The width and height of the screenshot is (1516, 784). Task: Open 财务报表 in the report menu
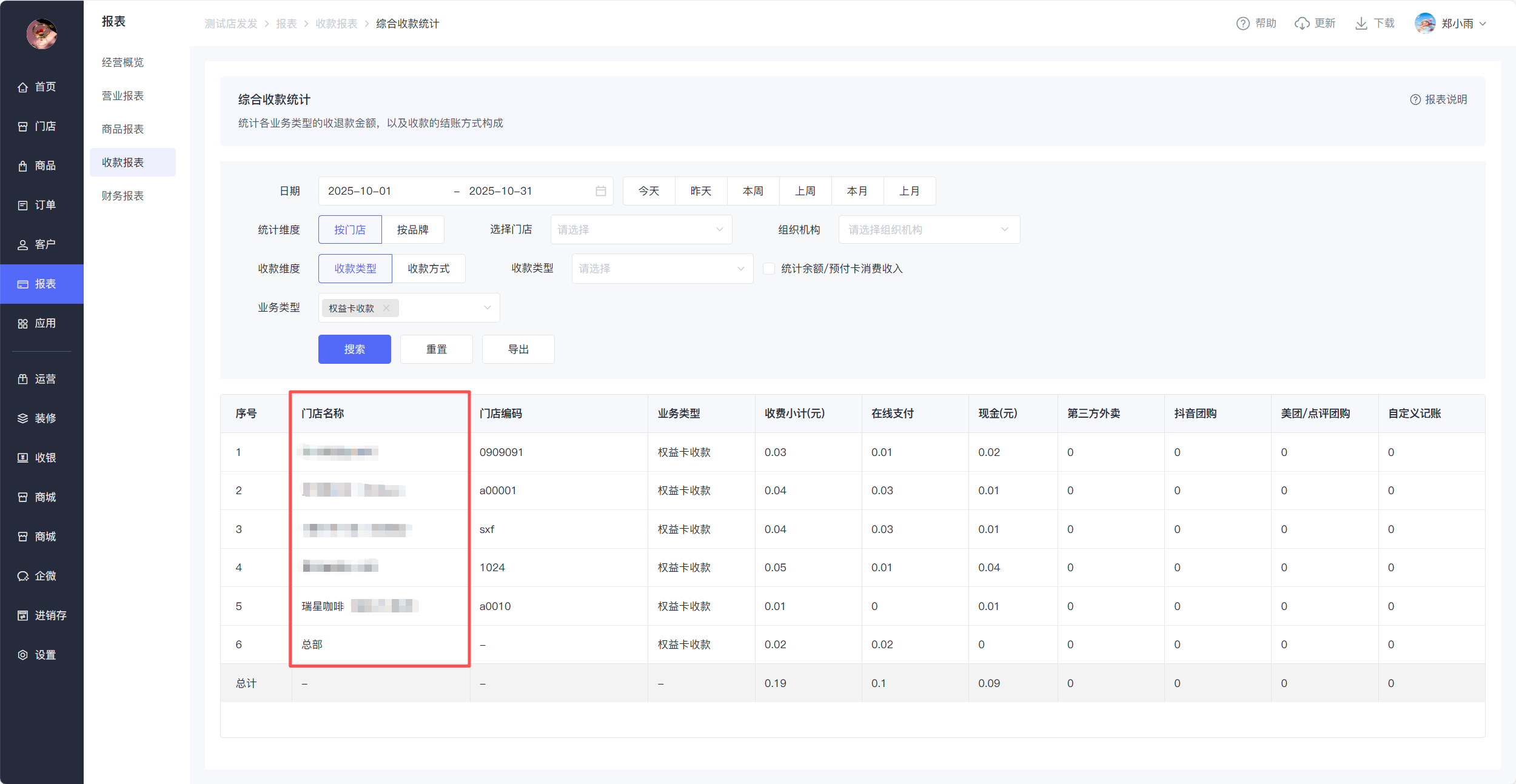[123, 196]
